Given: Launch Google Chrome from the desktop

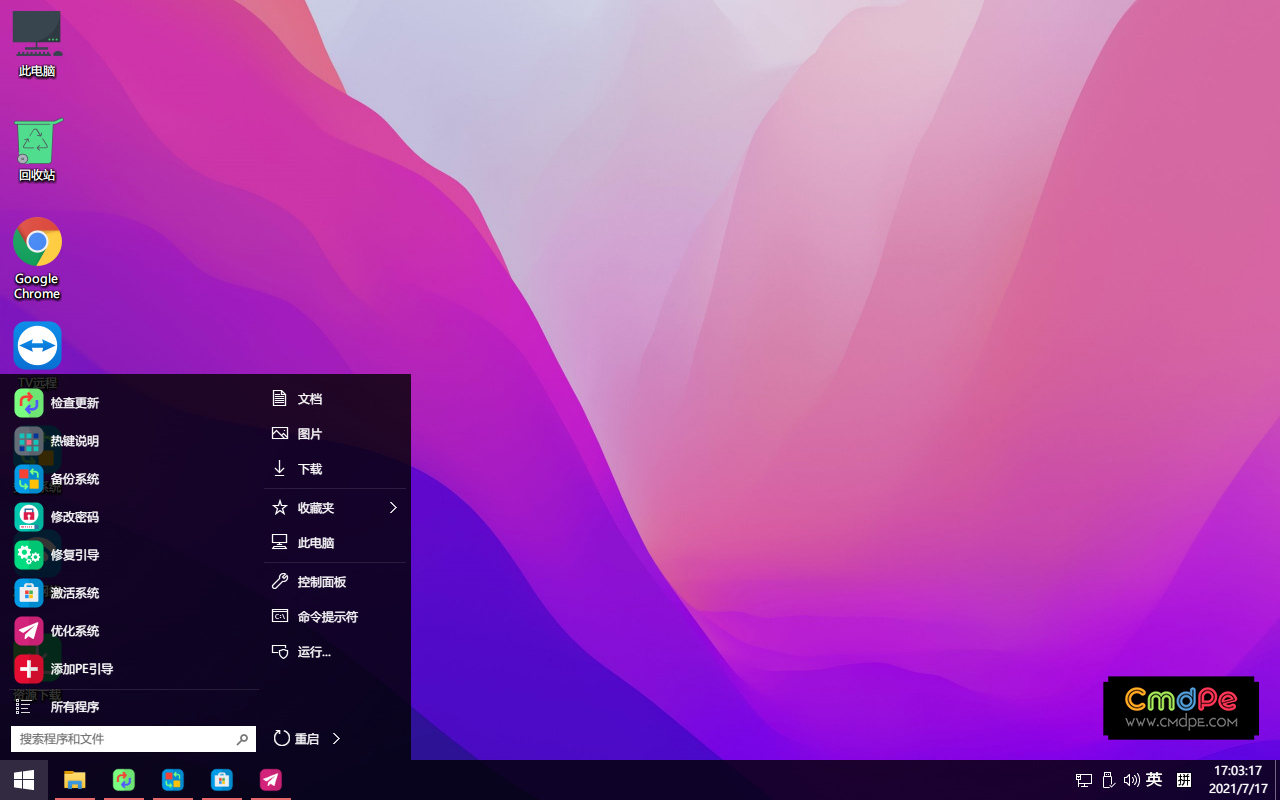Looking at the screenshot, I should click(37, 258).
